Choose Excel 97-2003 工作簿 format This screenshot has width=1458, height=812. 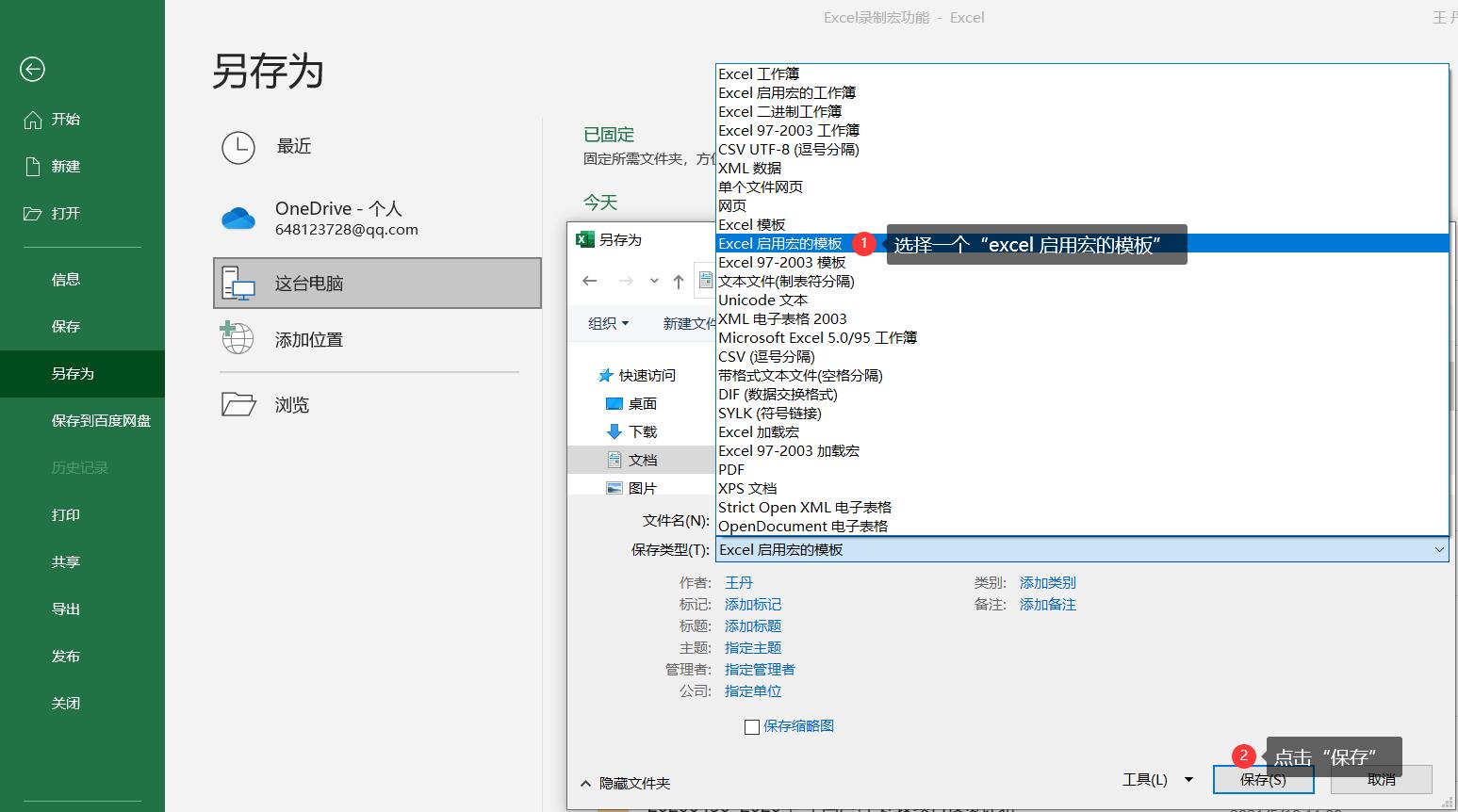tap(1082, 130)
